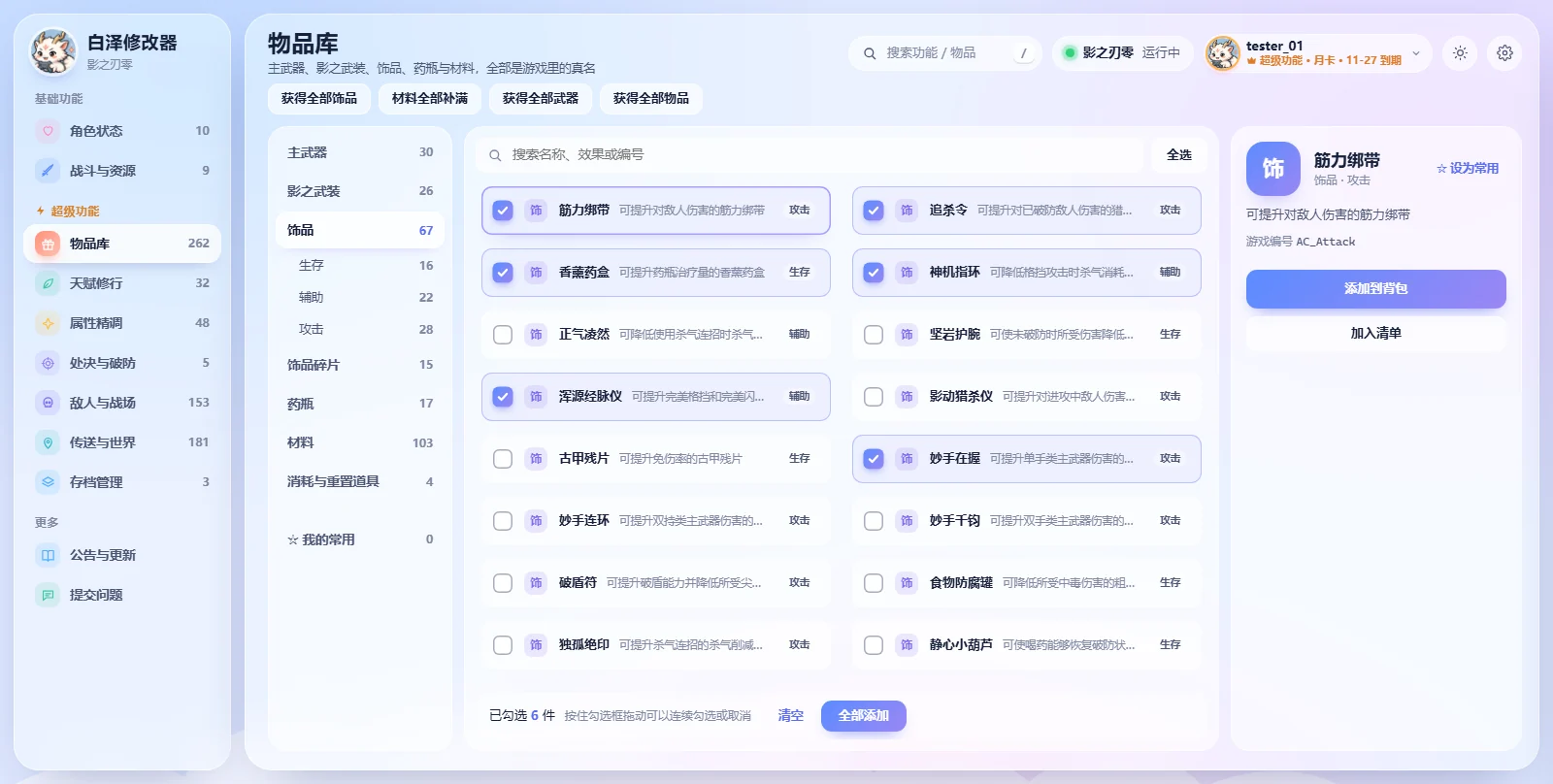
Task: Go to 天赋修行 menu
Action: (122, 283)
